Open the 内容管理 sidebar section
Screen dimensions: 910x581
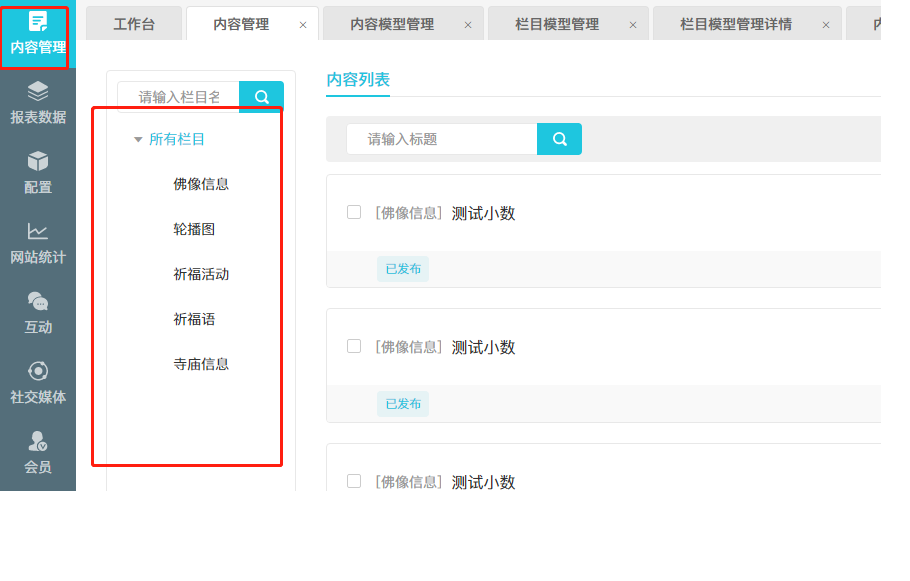[x=37, y=35]
